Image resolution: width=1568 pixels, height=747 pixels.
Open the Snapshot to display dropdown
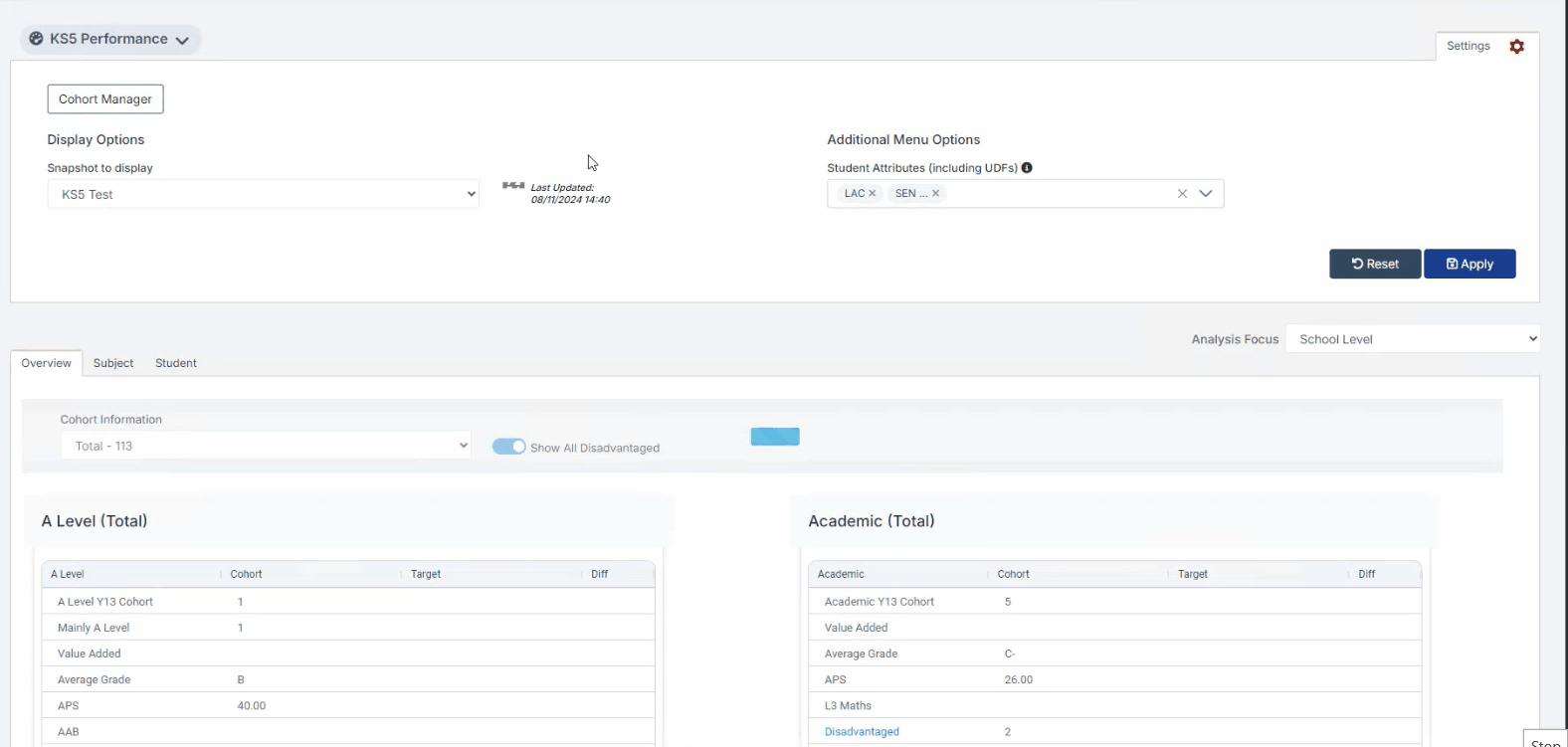point(263,194)
